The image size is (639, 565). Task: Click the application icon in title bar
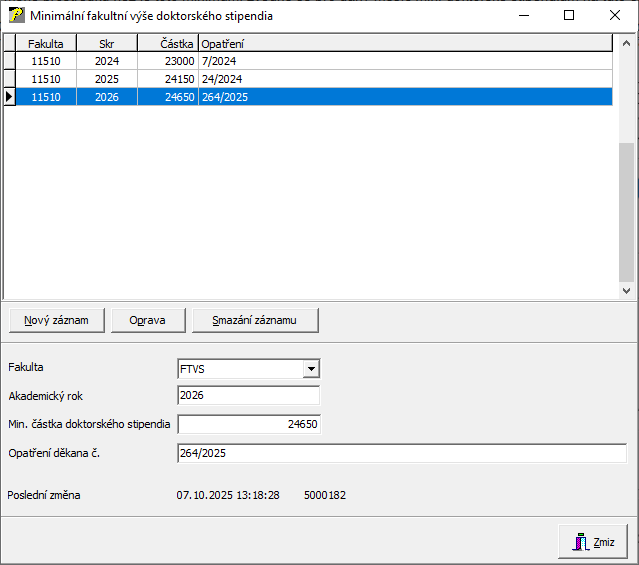point(15,16)
